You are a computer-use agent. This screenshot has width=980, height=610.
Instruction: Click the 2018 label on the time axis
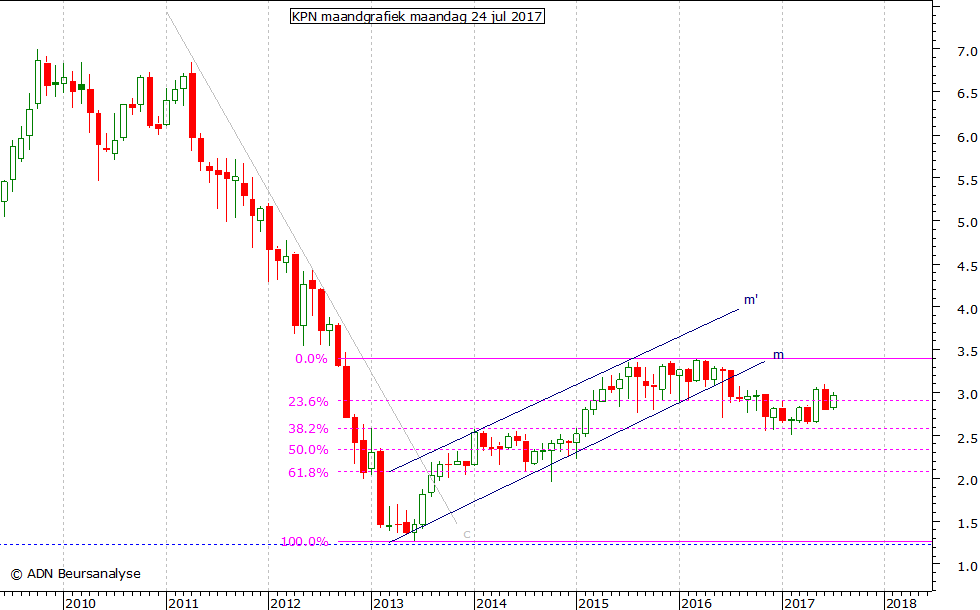pyautogui.click(x=902, y=603)
